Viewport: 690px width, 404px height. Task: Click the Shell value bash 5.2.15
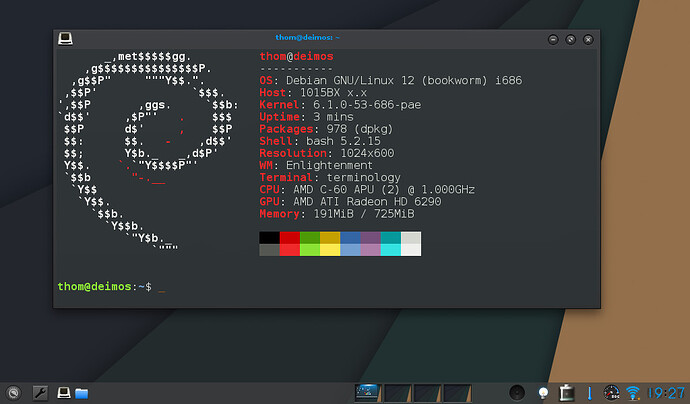click(x=343, y=141)
